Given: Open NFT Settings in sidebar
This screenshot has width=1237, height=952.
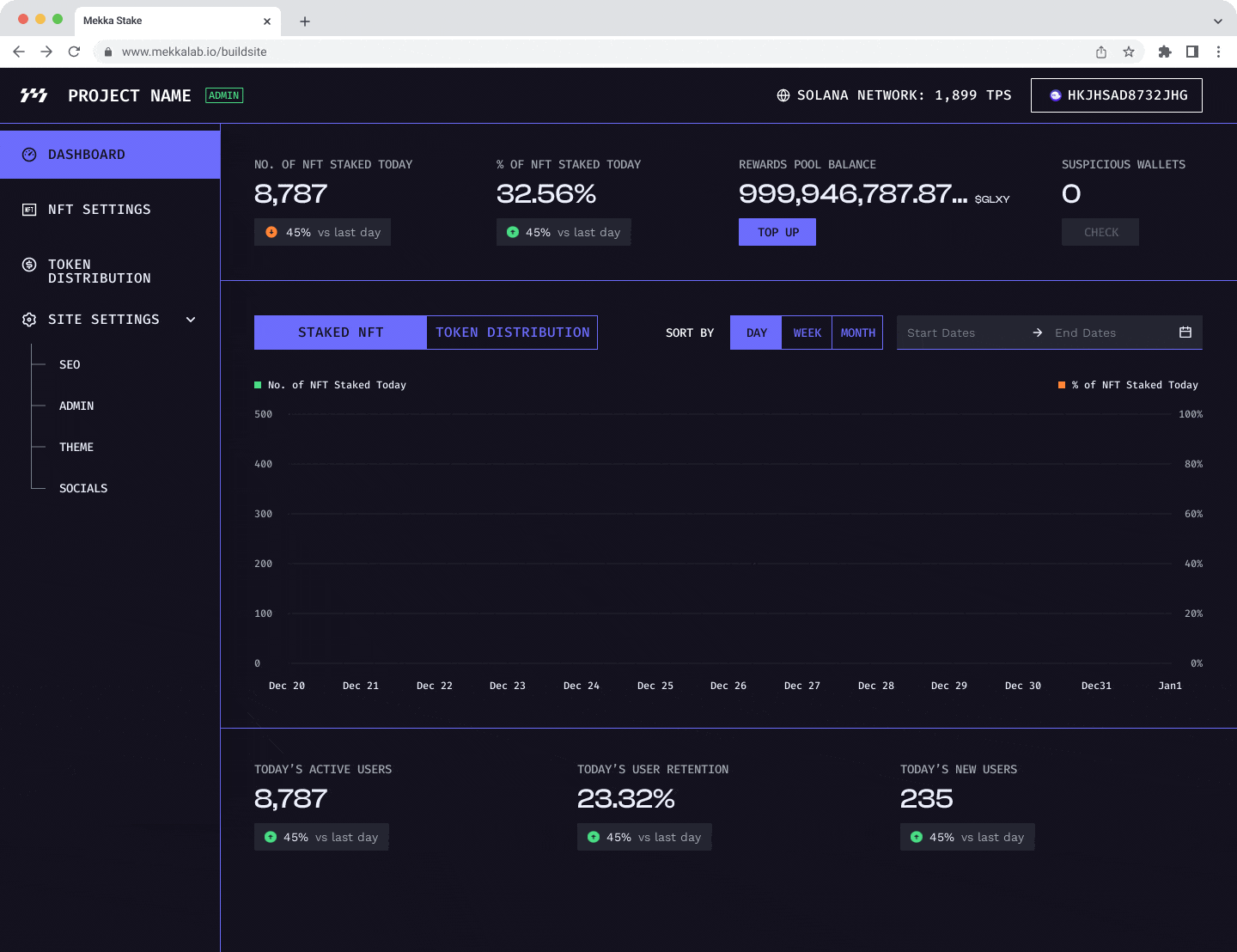Looking at the screenshot, I should click(99, 210).
